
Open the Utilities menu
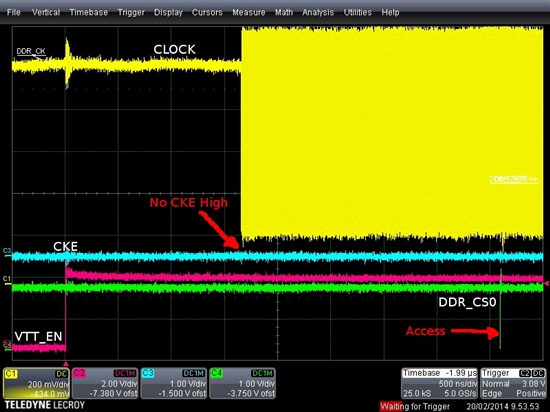(x=358, y=12)
